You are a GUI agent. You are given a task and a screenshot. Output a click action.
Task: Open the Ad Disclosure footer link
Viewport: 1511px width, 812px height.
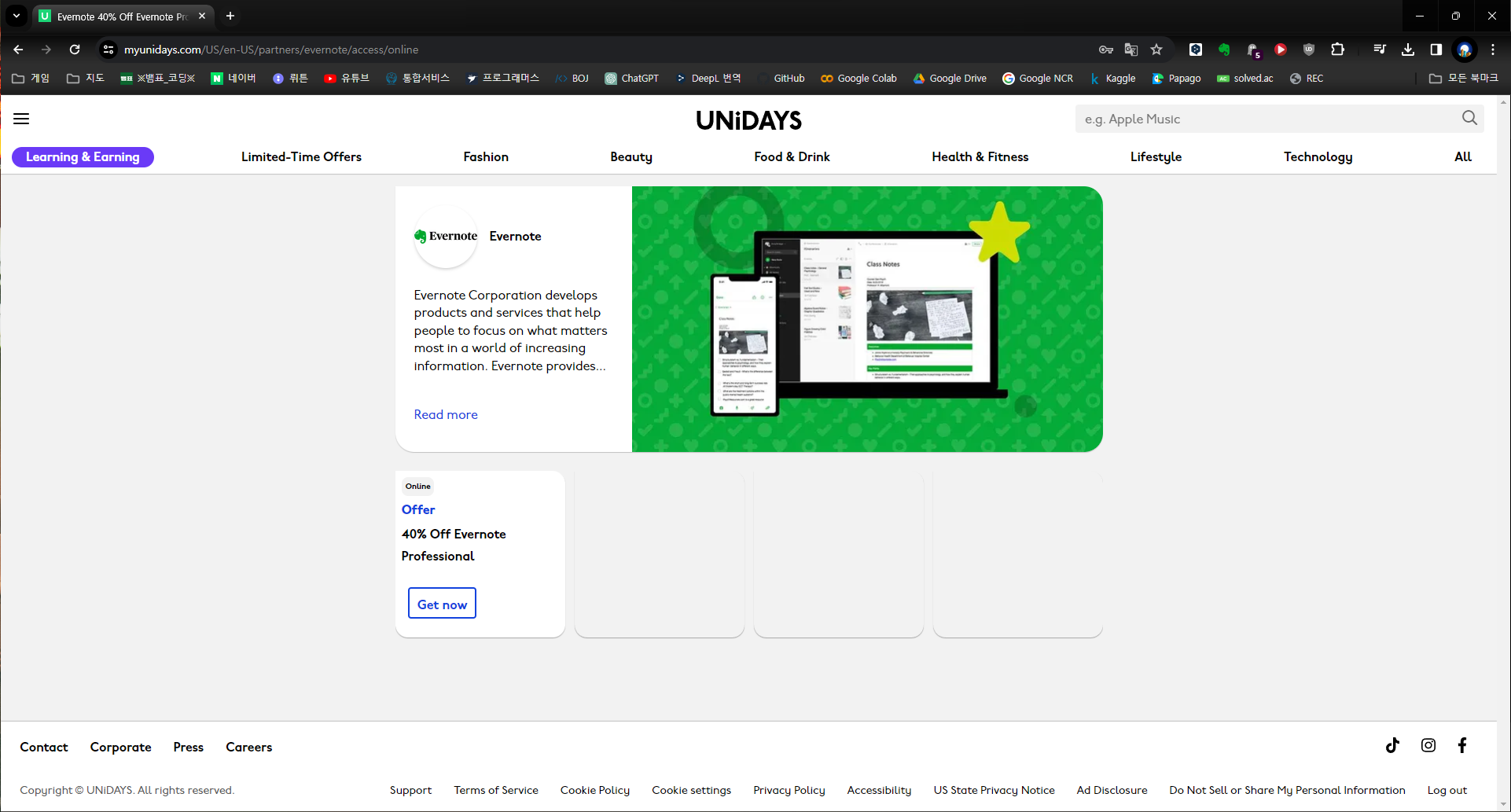pyautogui.click(x=1112, y=790)
